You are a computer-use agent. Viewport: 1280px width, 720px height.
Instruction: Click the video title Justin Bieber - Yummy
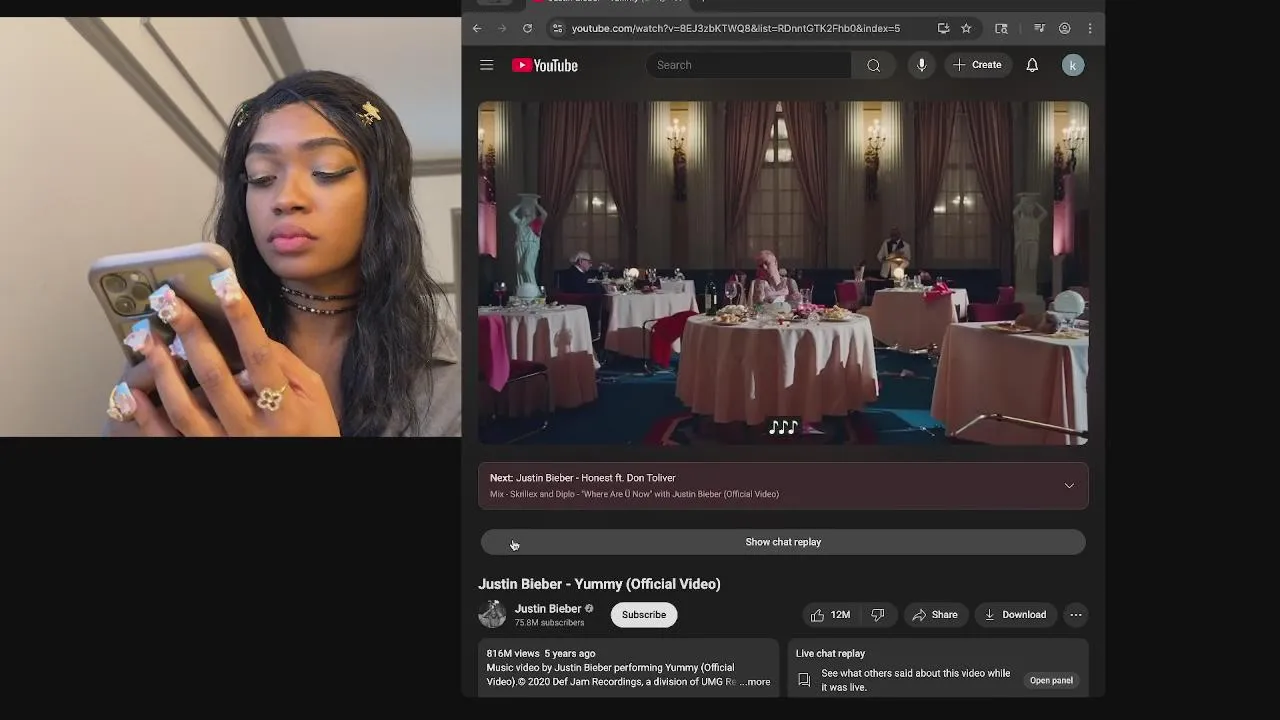(x=599, y=584)
